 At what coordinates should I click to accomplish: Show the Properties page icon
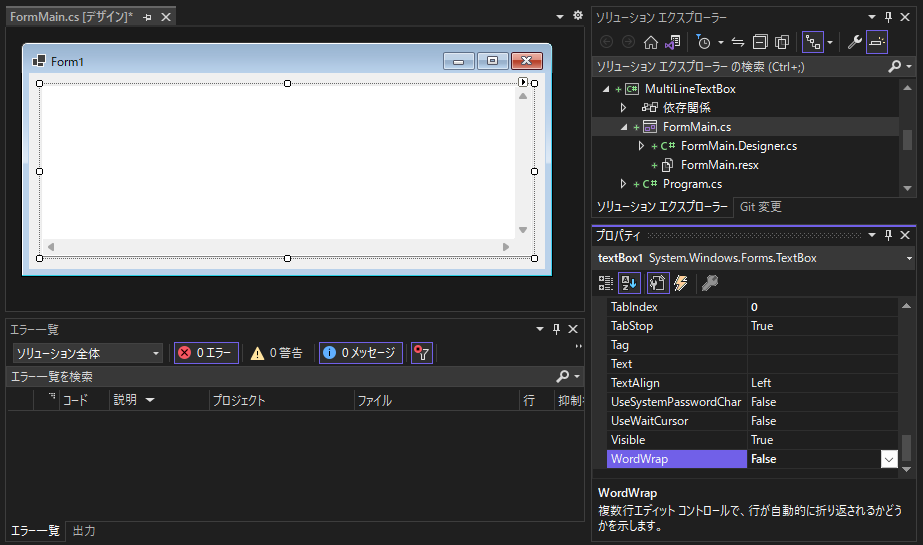(658, 283)
